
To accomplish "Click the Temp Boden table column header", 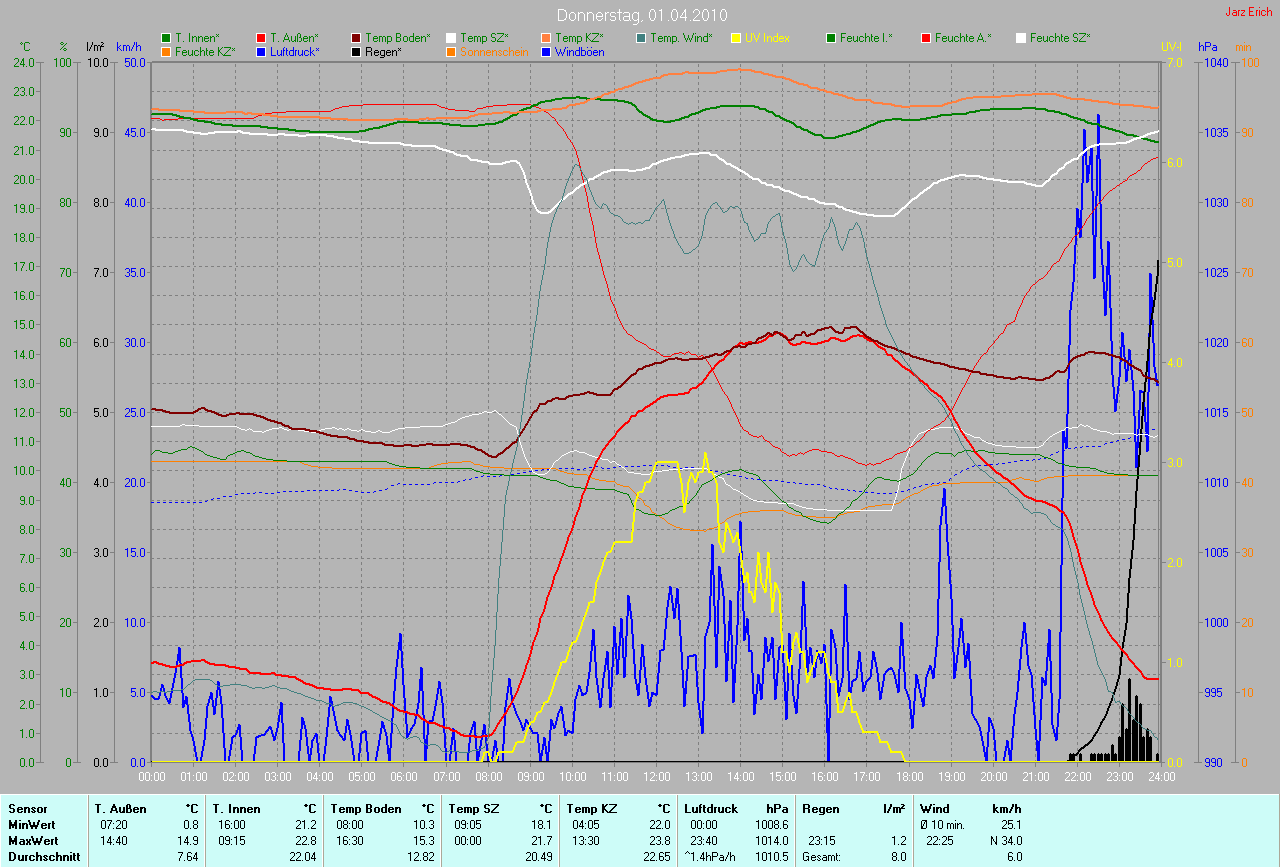I will tap(366, 809).
